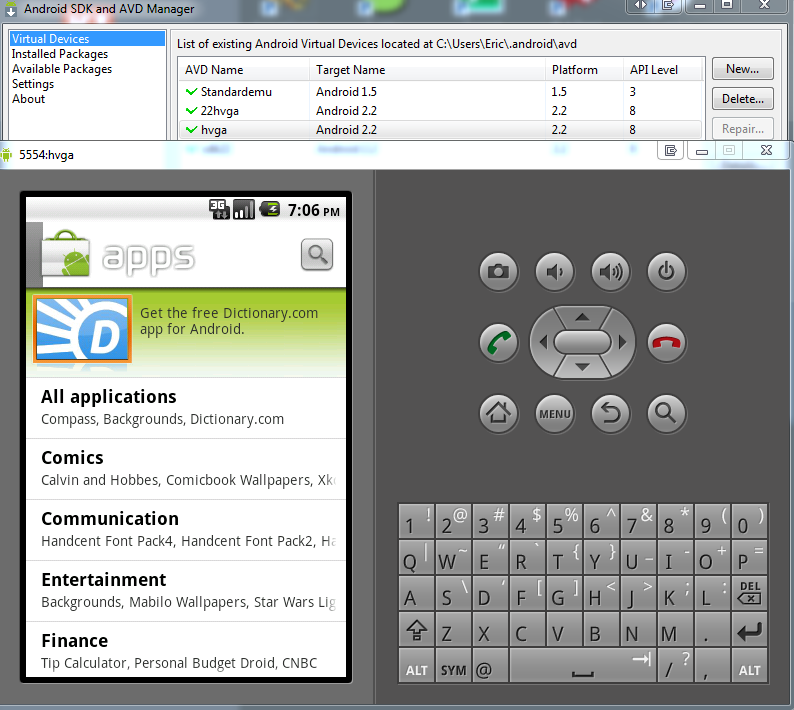
Task: Click the D-pad center select button
Action: point(582,343)
